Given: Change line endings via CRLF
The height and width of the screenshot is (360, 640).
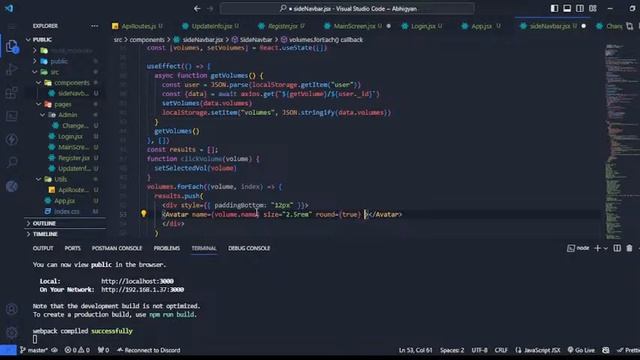Looking at the screenshot, I should 501,350.
